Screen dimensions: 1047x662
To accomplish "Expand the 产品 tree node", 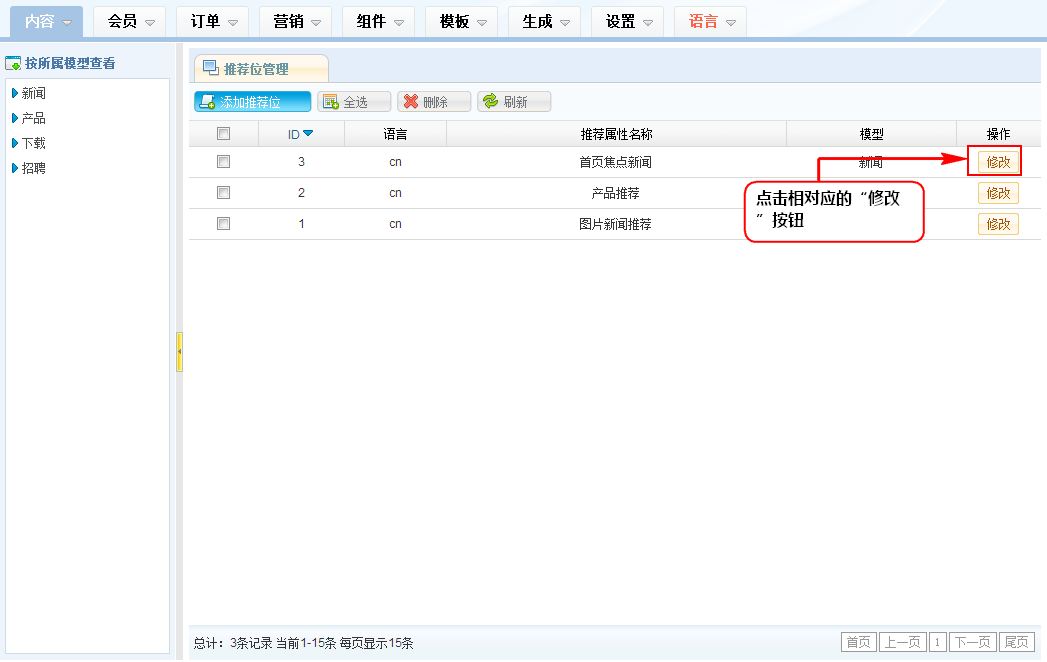I will 15,118.
